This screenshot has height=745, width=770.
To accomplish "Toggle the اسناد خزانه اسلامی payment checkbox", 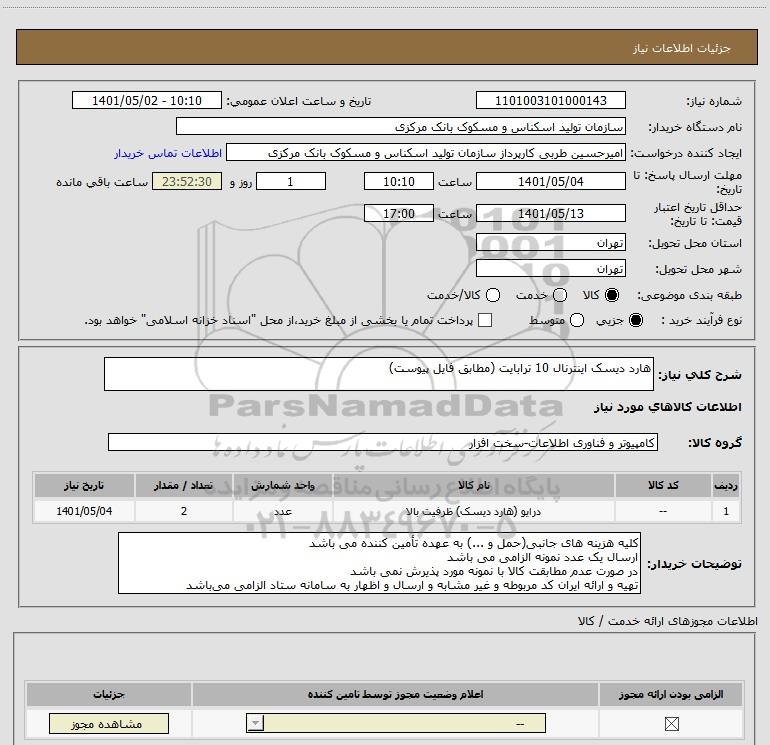I will click(485, 320).
